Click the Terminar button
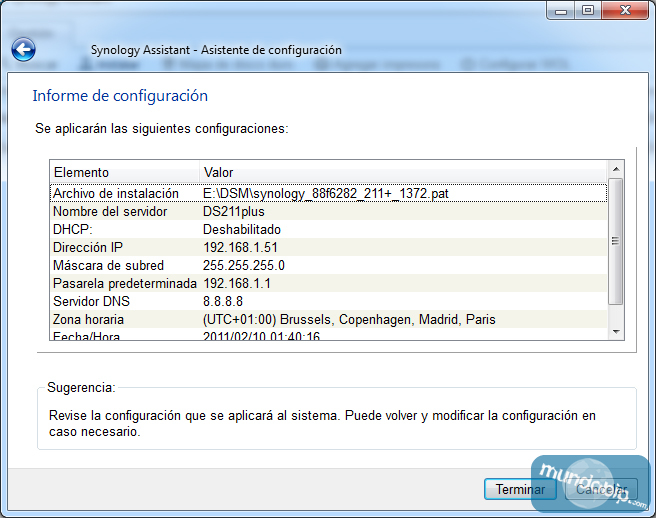656x518 pixels. point(520,489)
